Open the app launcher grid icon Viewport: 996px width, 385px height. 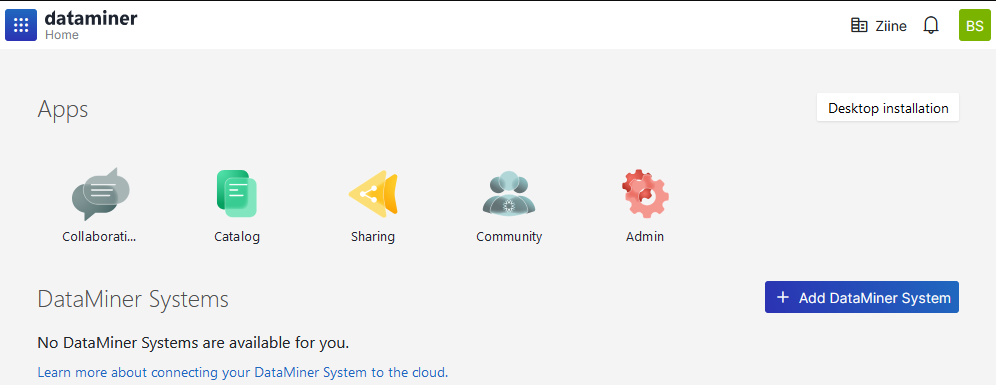point(21,25)
